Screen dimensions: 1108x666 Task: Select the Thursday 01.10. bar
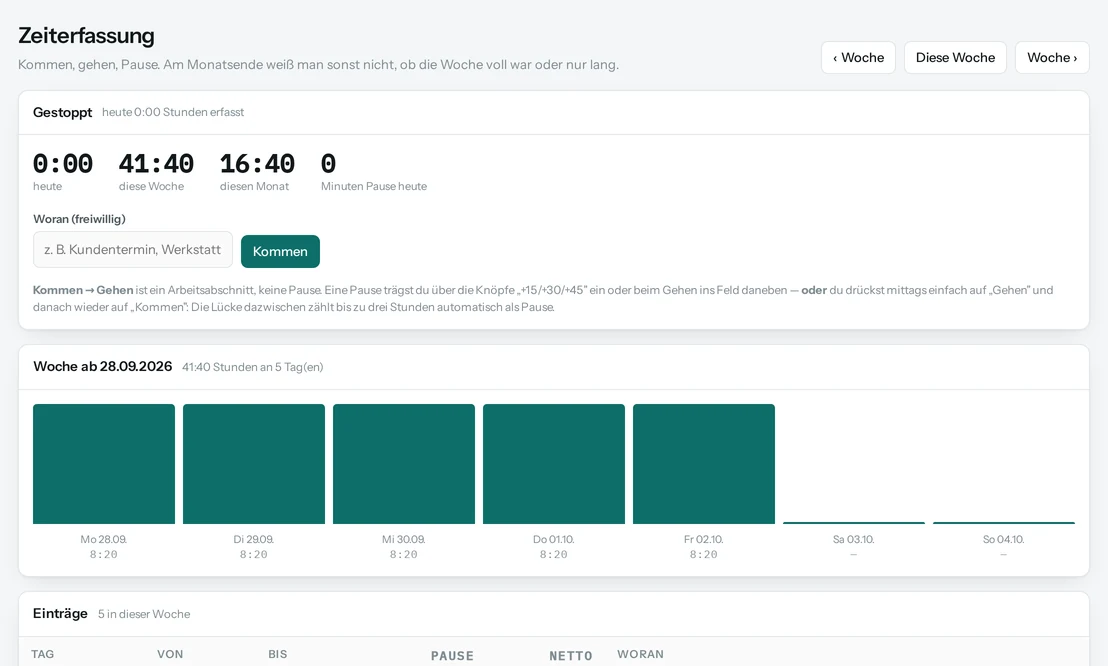coord(554,464)
